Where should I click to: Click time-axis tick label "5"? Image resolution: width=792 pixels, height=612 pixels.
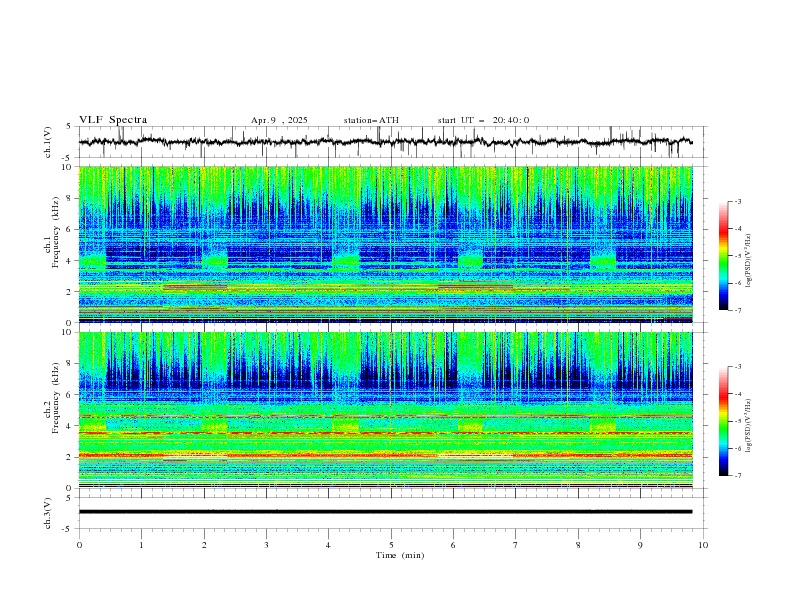point(391,545)
